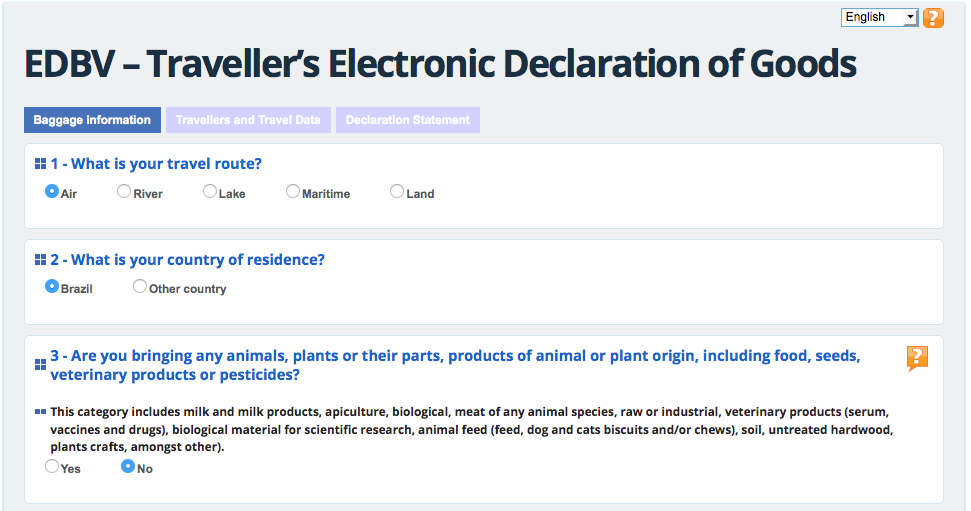Viewport: 971px width, 511px height.
Task: Open the Declaration Statement tab
Action: (407, 120)
